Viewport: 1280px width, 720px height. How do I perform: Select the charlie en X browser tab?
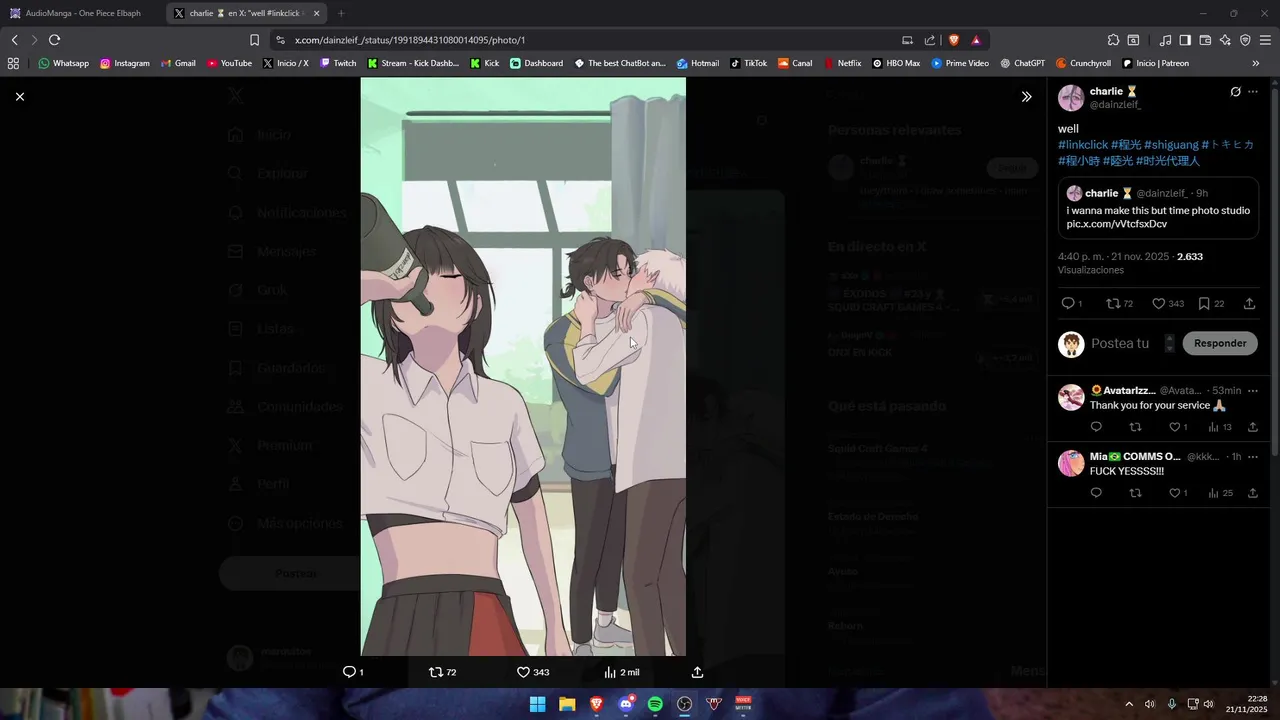click(246, 13)
